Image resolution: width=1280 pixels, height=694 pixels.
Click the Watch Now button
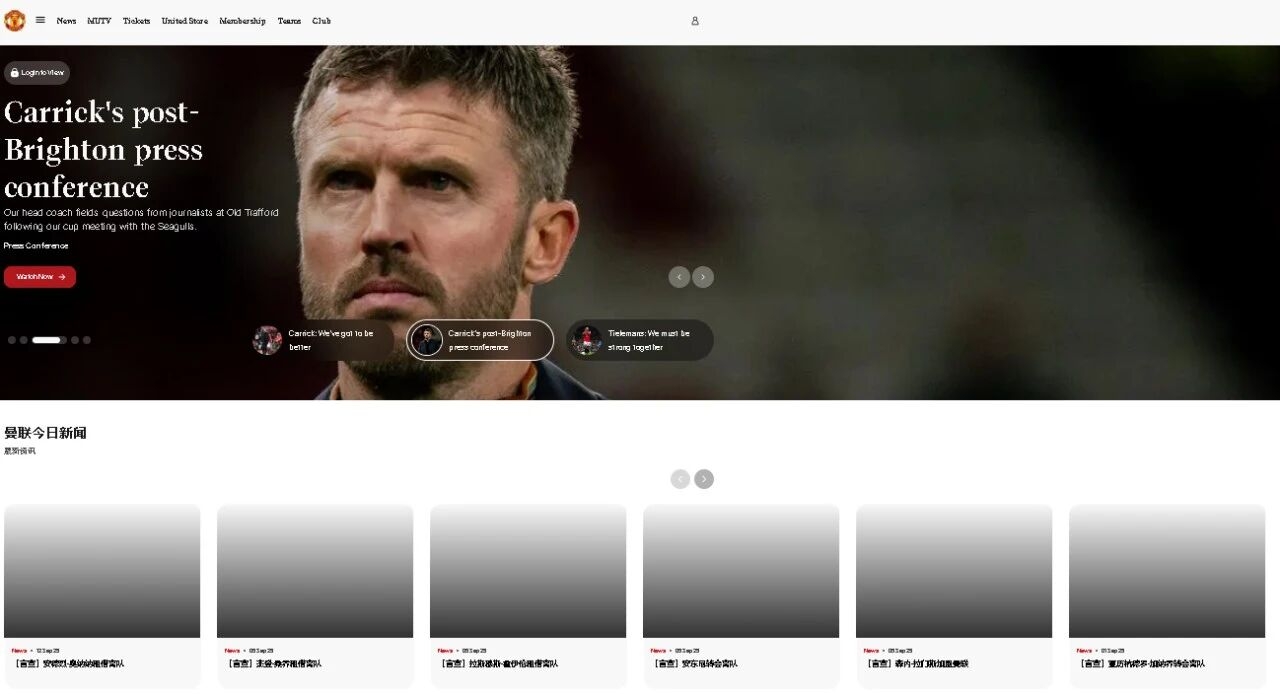coord(40,277)
